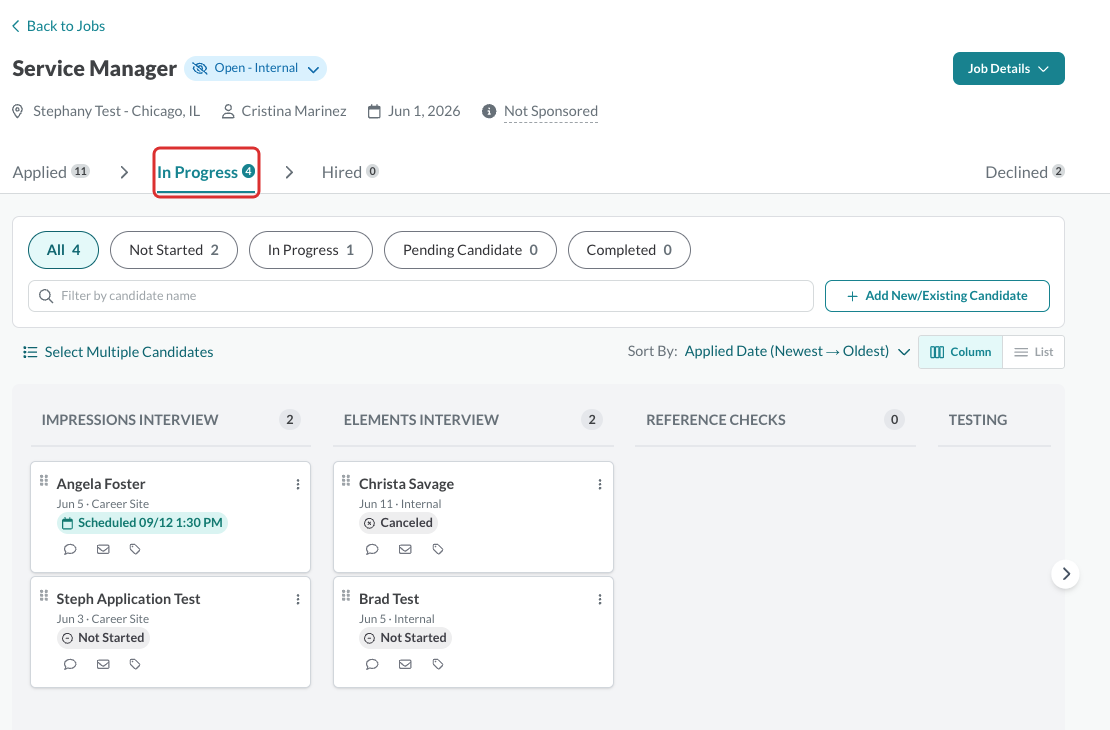This screenshot has width=1110, height=730.
Task: Email Angela Foster via envelope icon
Action: (103, 549)
